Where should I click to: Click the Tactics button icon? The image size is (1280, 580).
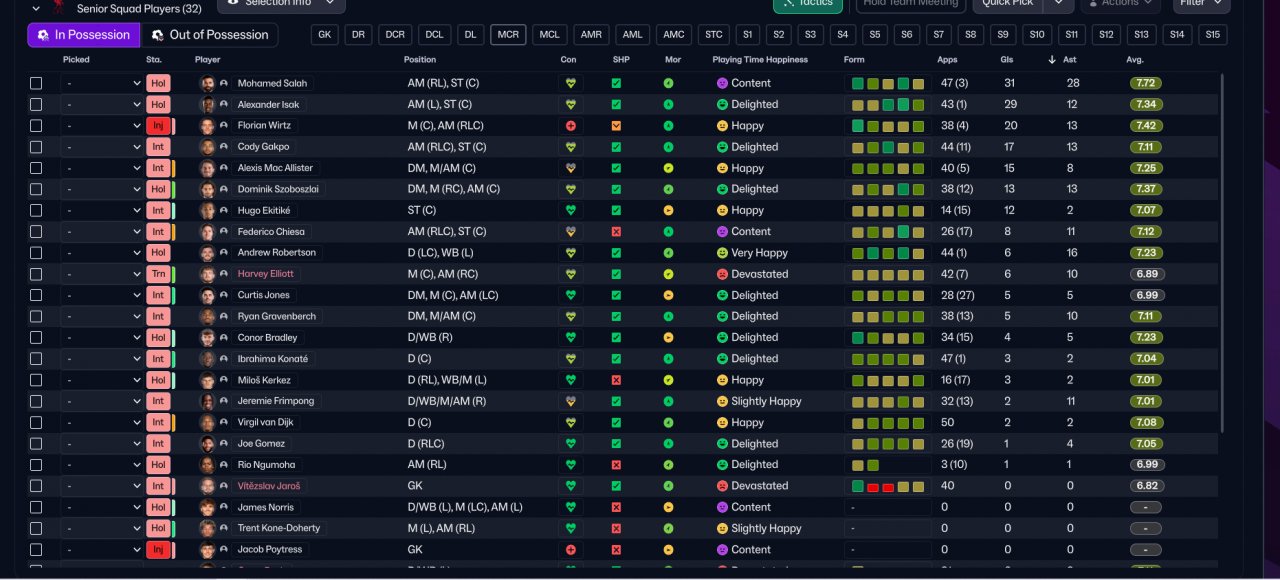(789, 3)
